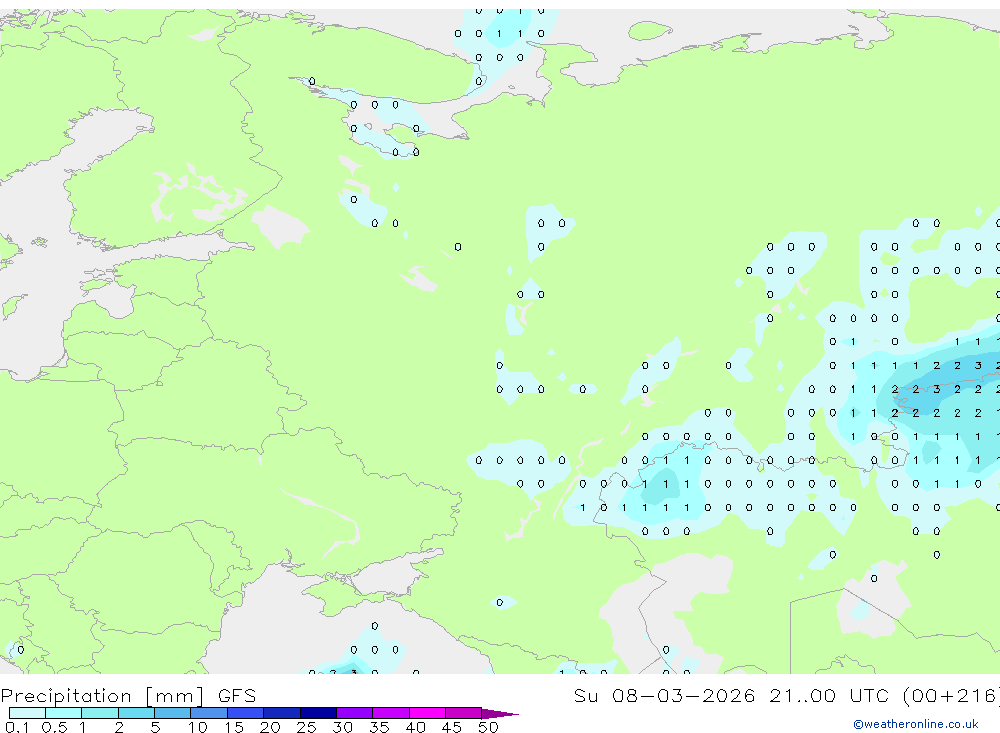The image size is (1000, 733).
Task: Click the legend label '15'
Action: tap(234, 727)
